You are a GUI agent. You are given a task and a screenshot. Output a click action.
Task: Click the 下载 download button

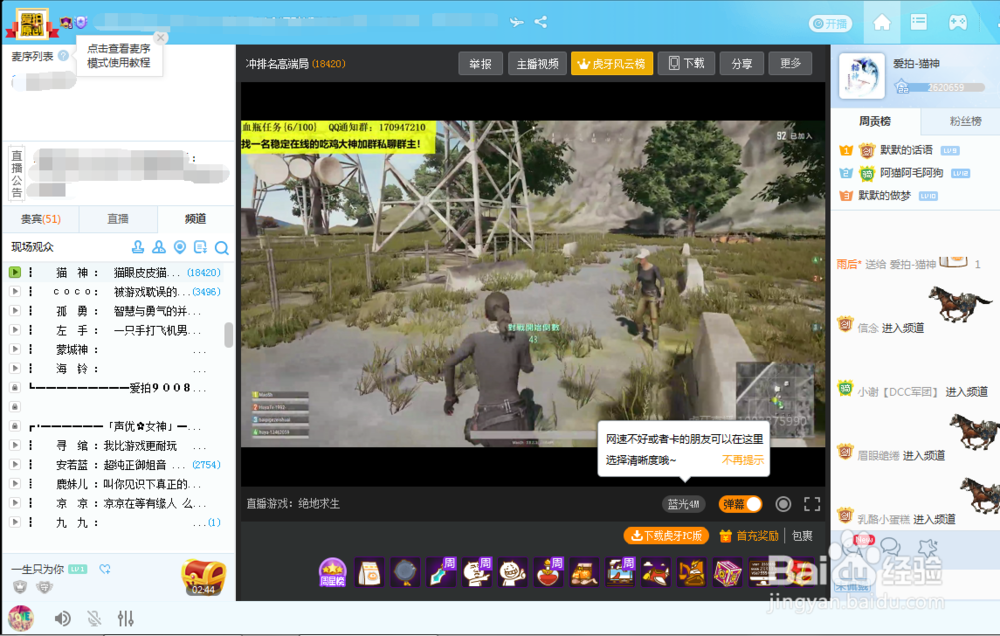coord(686,63)
